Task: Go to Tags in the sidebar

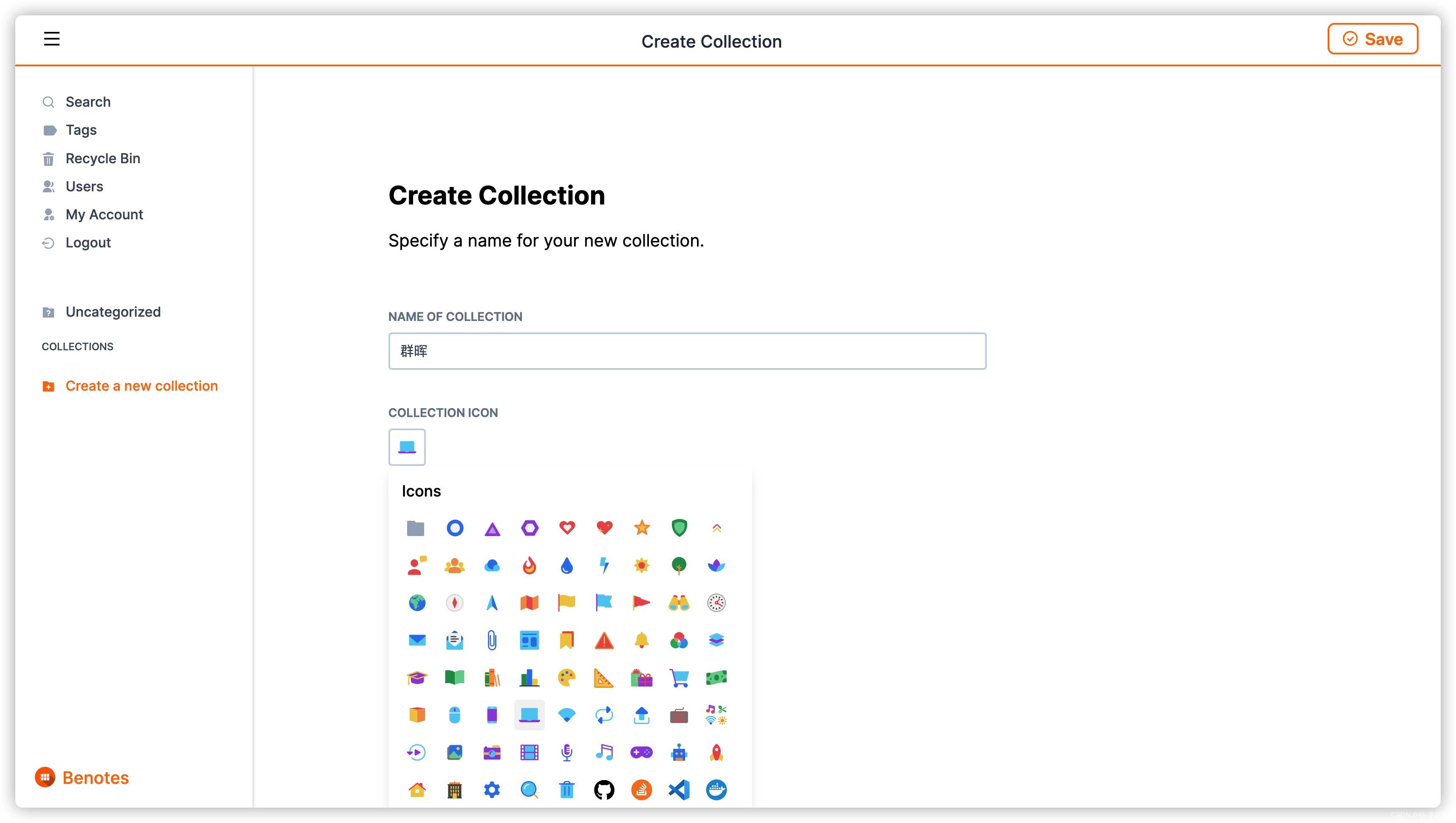Action: pyautogui.click(x=81, y=130)
